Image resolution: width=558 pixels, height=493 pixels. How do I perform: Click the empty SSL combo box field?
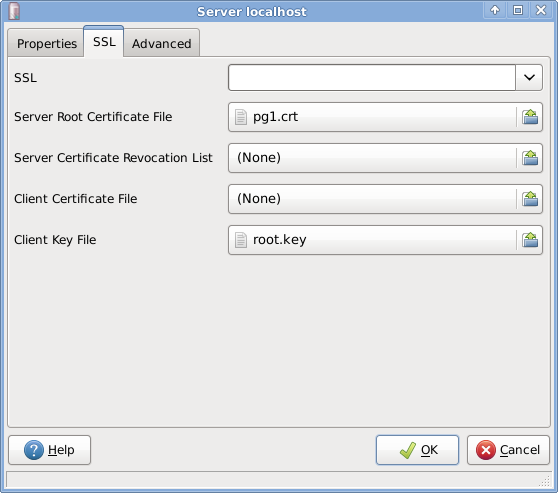(x=372, y=78)
